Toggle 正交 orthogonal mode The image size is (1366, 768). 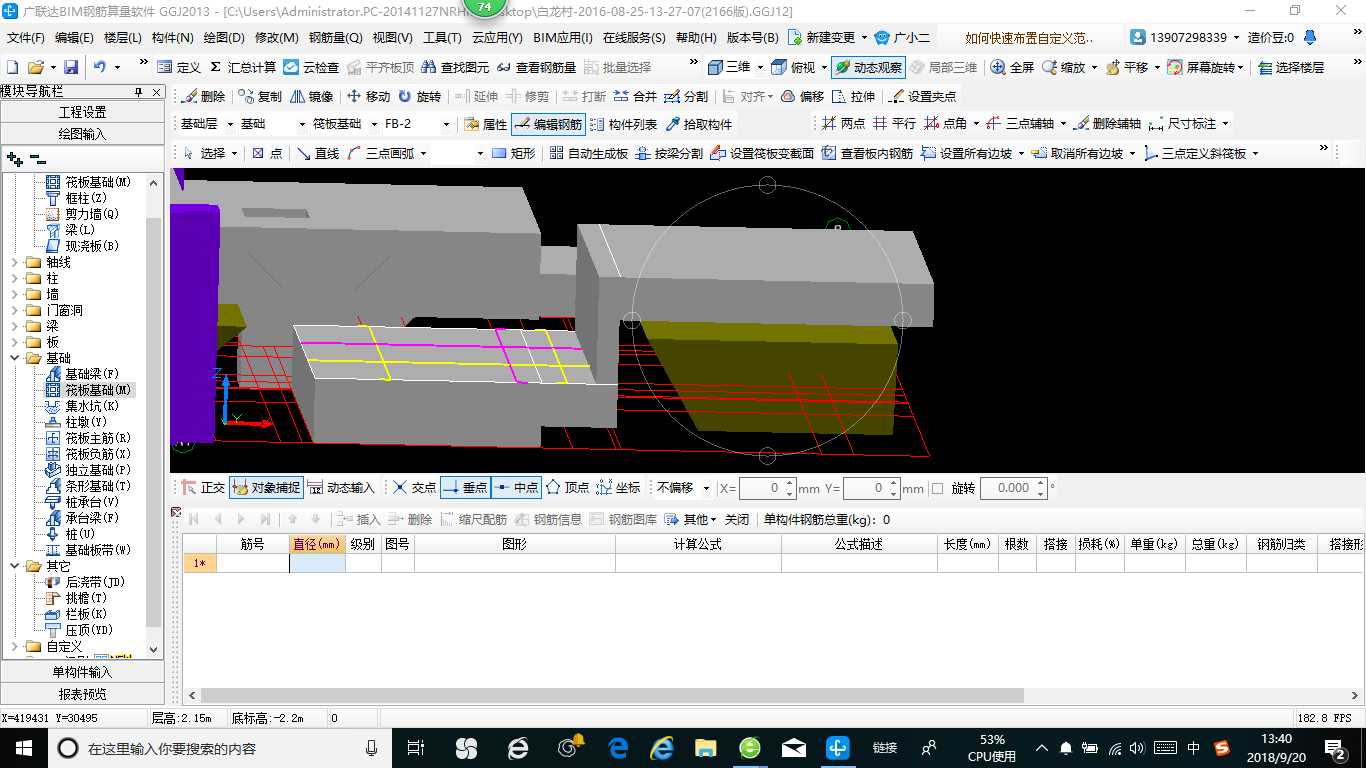[203, 488]
